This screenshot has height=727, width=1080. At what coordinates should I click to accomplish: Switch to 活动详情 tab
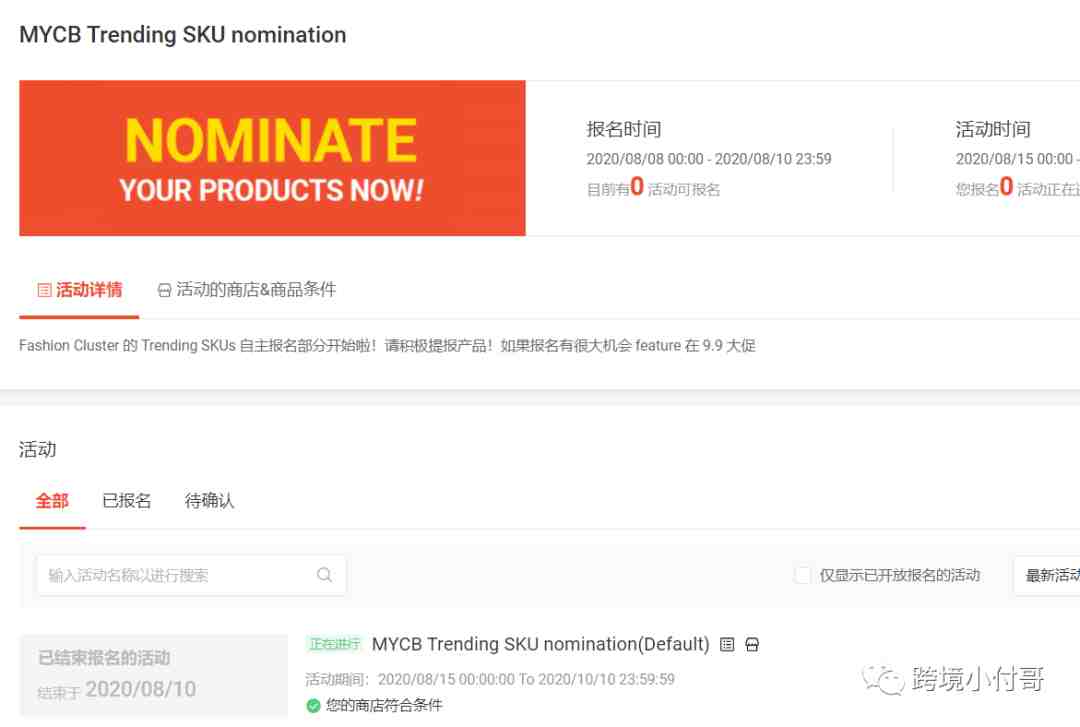click(79, 290)
